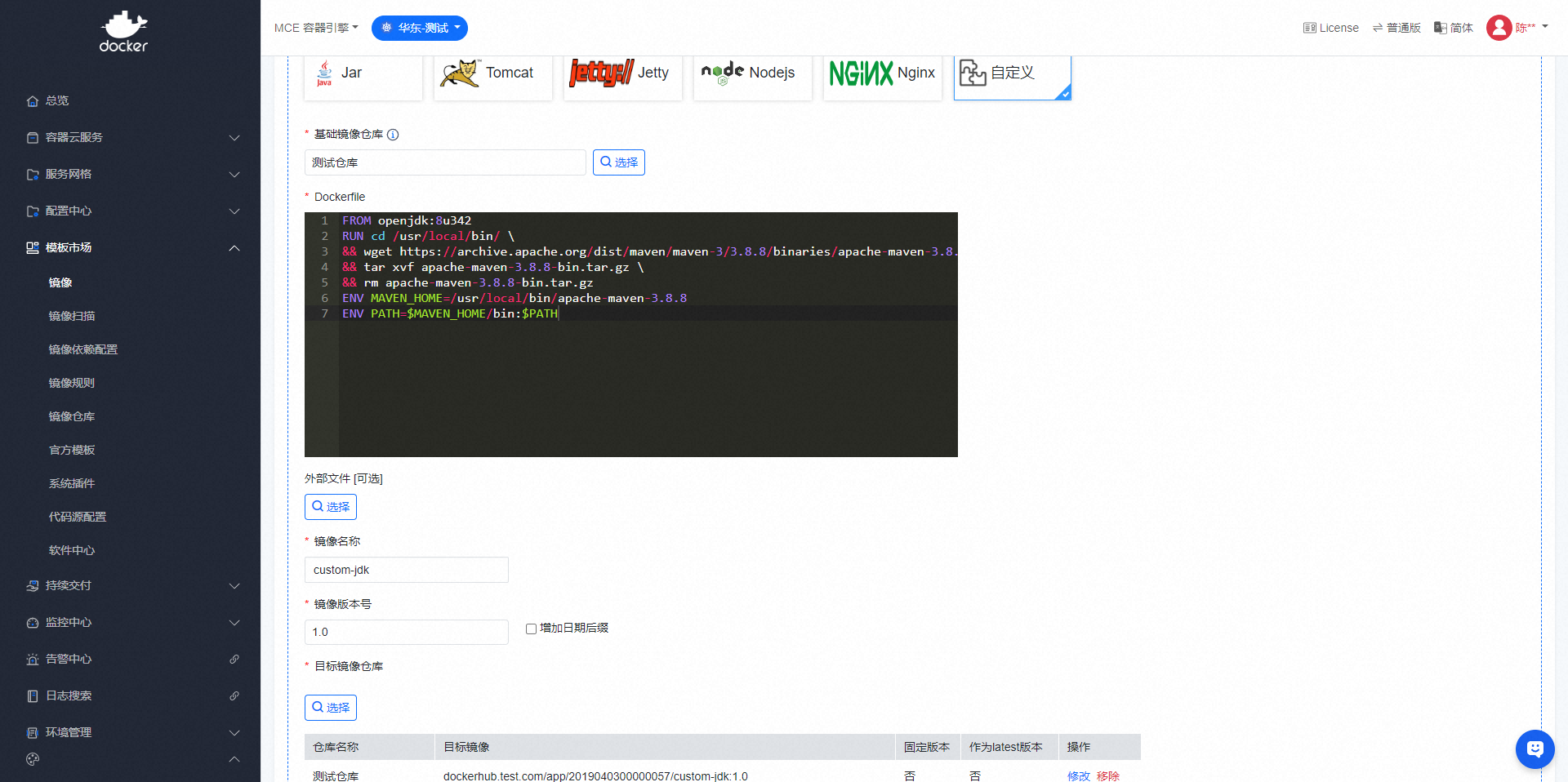Click the 镜像名称 input field
This screenshot has width=1568, height=782.
point(406,570)
